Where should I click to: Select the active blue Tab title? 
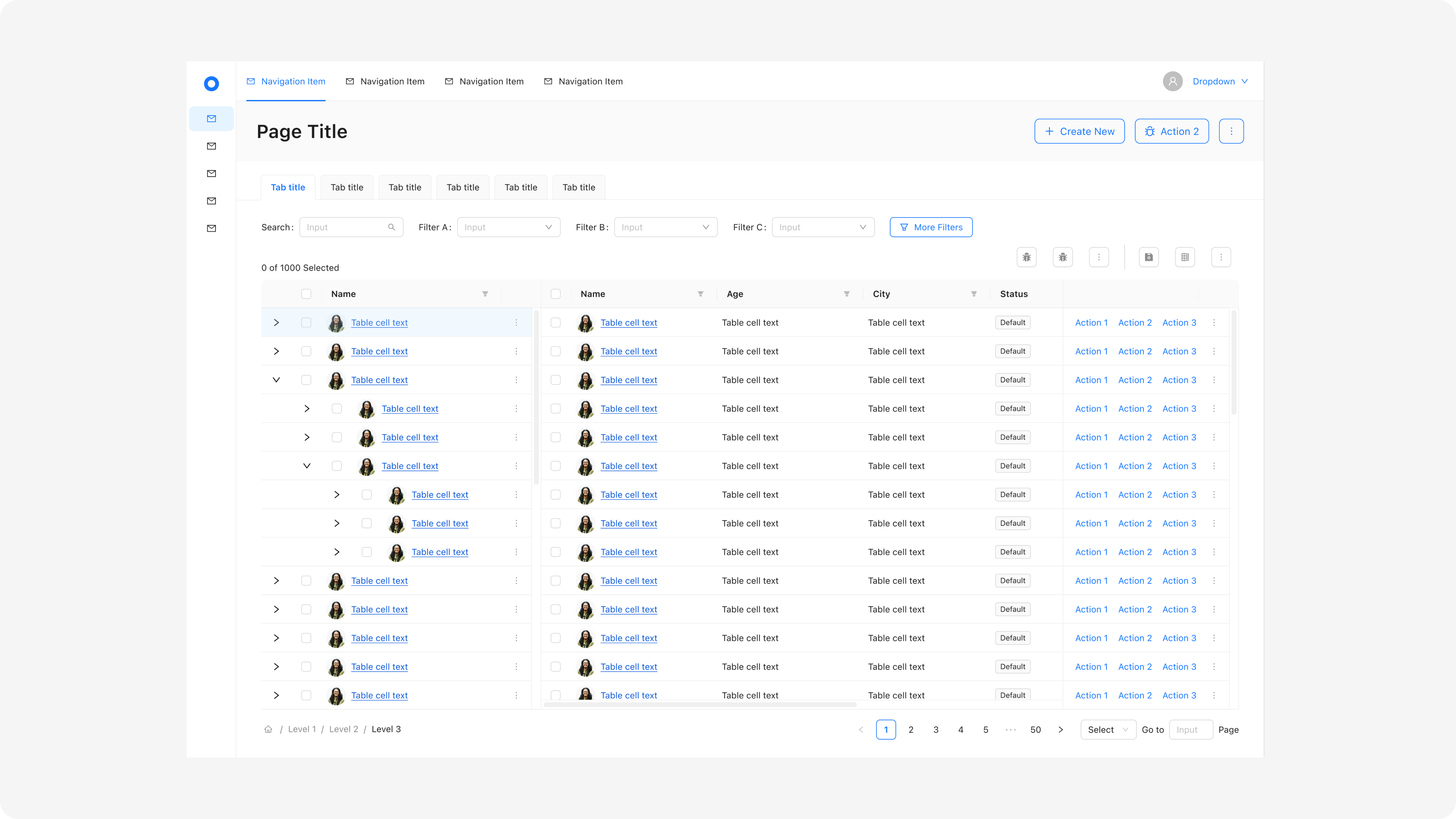point(288,188)
